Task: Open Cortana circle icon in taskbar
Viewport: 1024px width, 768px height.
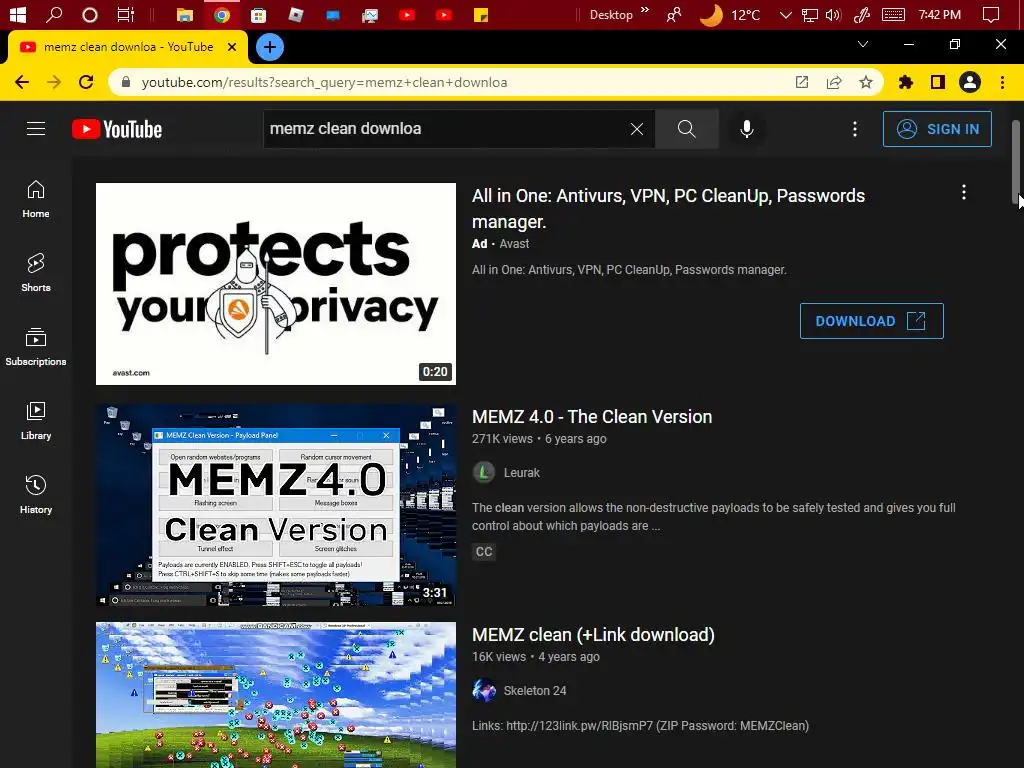Action: pyautogui.click(x=89, y=15)
